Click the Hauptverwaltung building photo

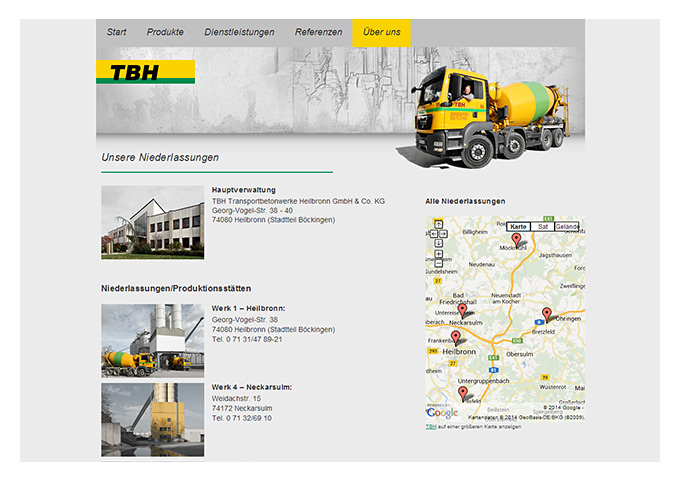click(x=153, y=223)
